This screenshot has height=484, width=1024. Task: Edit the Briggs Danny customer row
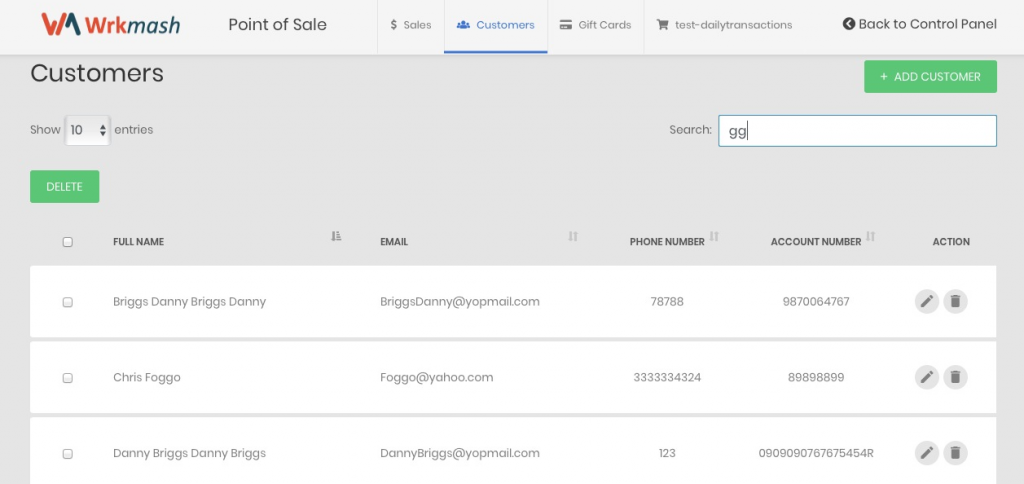pyautogui.click(x=927, y=301)
